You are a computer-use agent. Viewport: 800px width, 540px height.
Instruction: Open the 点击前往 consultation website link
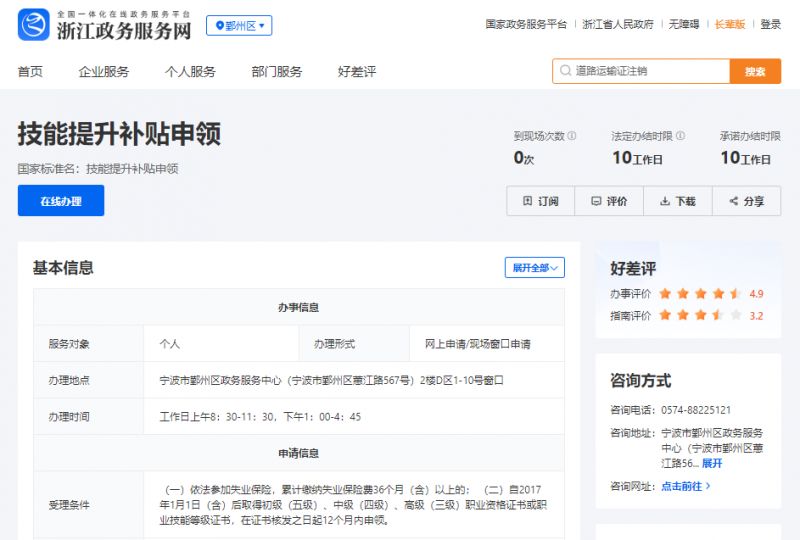click(686, 486)
